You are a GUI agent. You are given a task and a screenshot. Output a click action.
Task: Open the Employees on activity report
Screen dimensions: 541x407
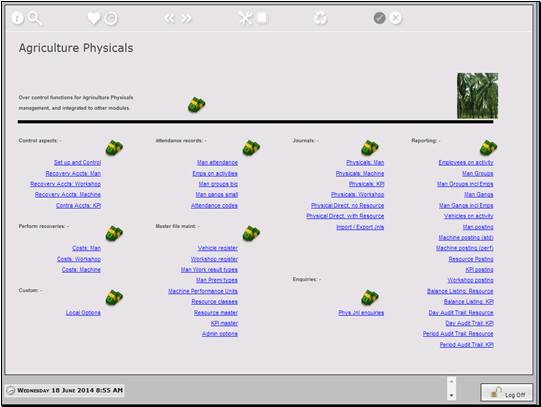tap(466, 162)
